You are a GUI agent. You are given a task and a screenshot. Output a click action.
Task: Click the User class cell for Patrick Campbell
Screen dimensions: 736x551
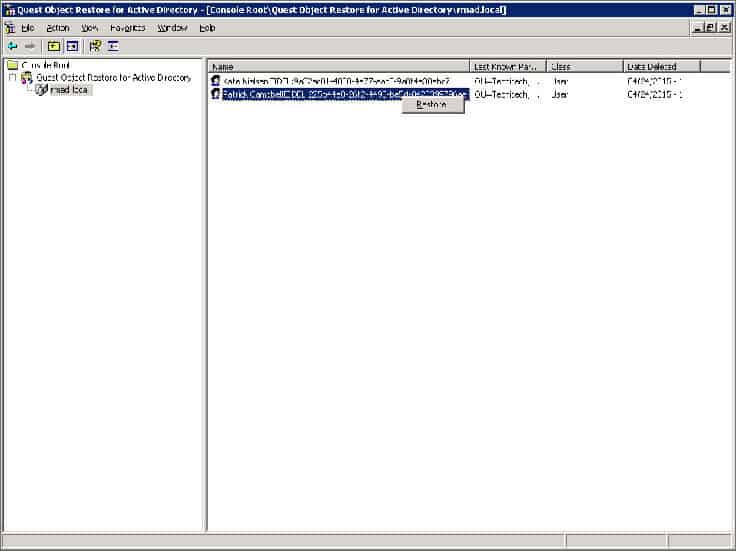coord(560,94)
